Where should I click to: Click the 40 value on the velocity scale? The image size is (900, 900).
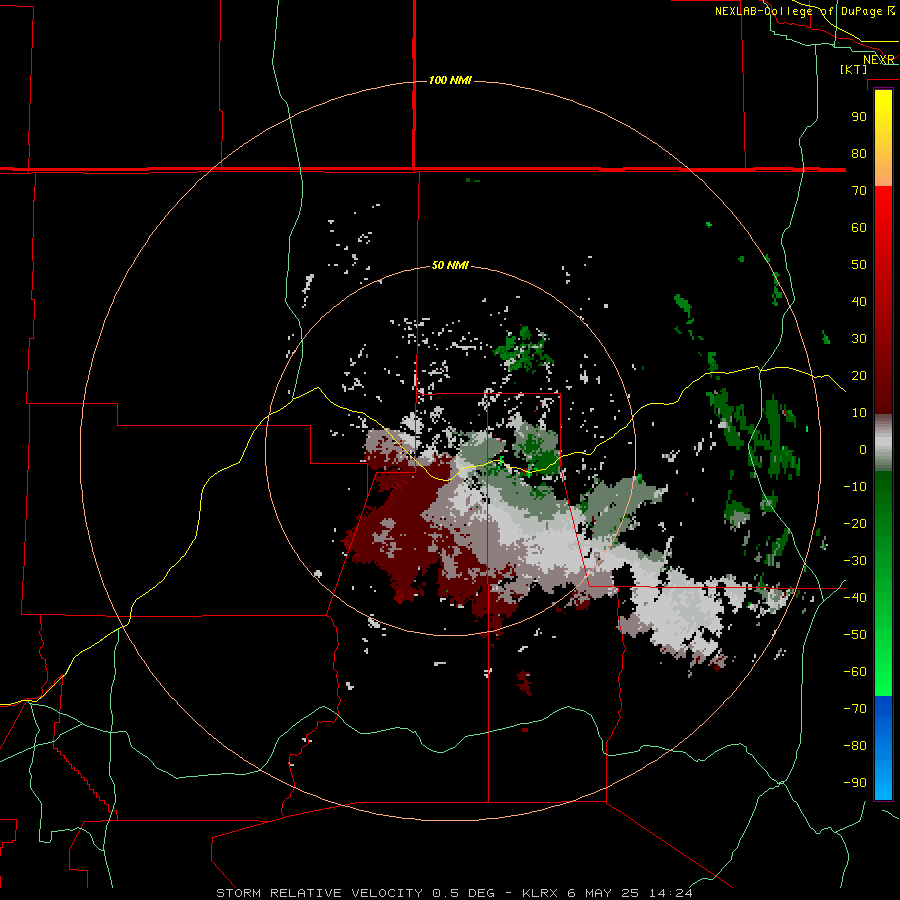(859, 301)
